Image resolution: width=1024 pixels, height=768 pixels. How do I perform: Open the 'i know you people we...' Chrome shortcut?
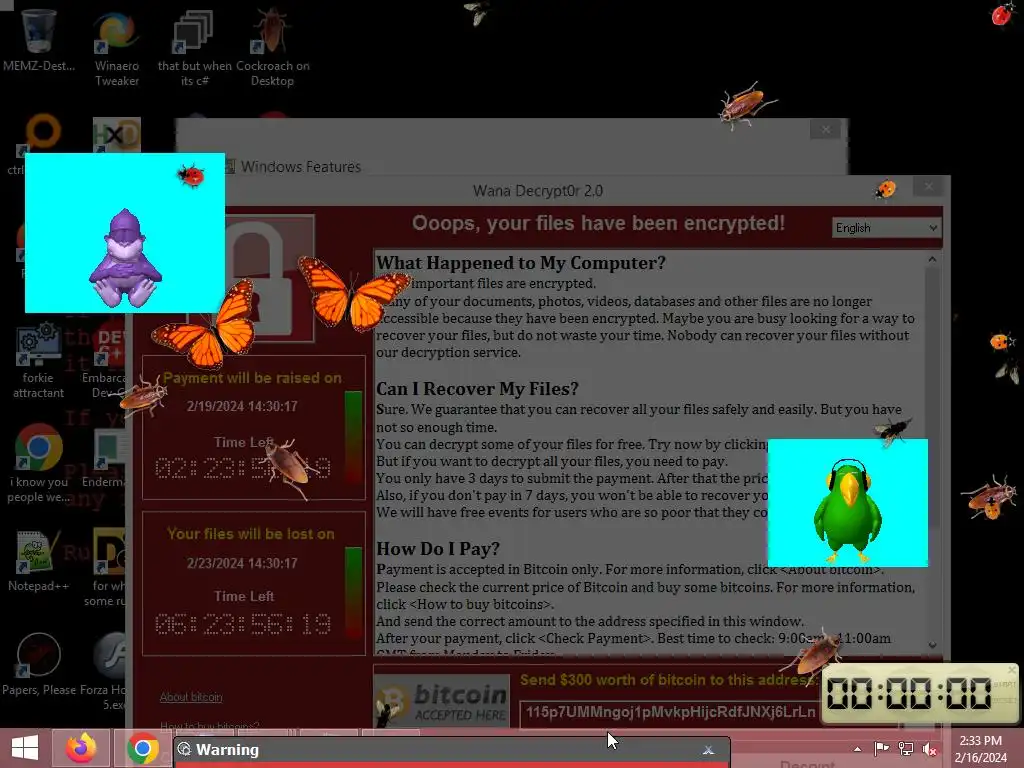[39, 464]
